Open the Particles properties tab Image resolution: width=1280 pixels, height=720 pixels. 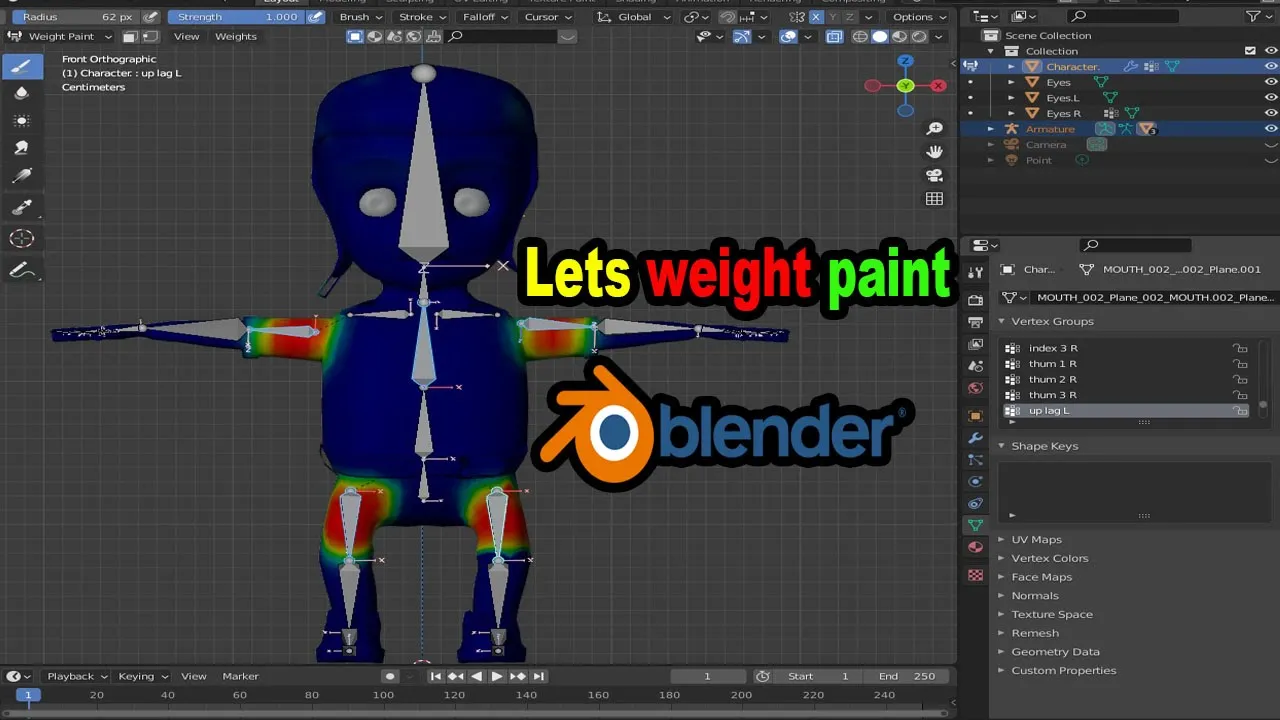976,460
